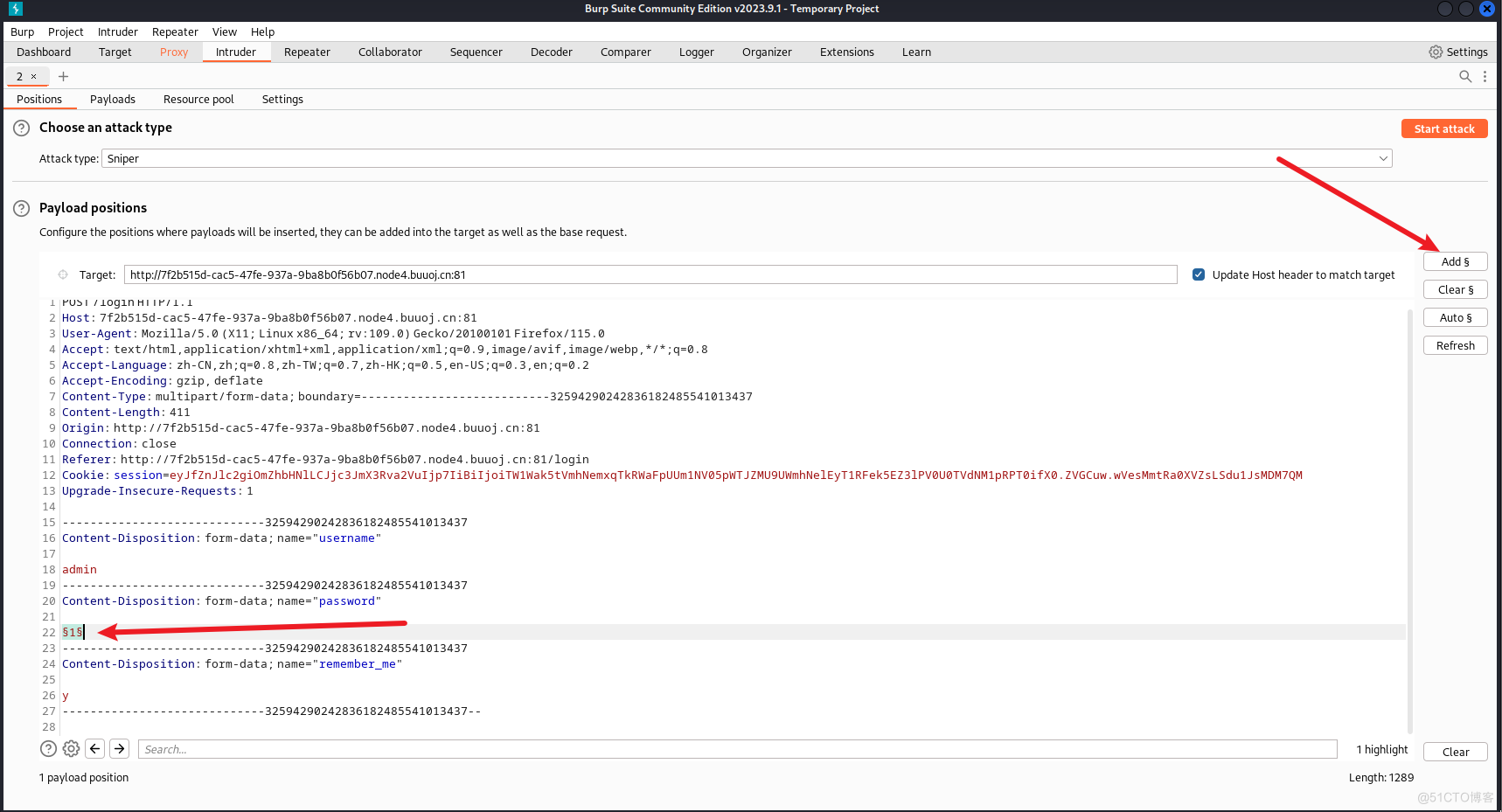Viewport: 1502px width, 812px height.
Task: Click the Content-Length: 411 header line
Action: pyautogui.click(x=126, y=413)
